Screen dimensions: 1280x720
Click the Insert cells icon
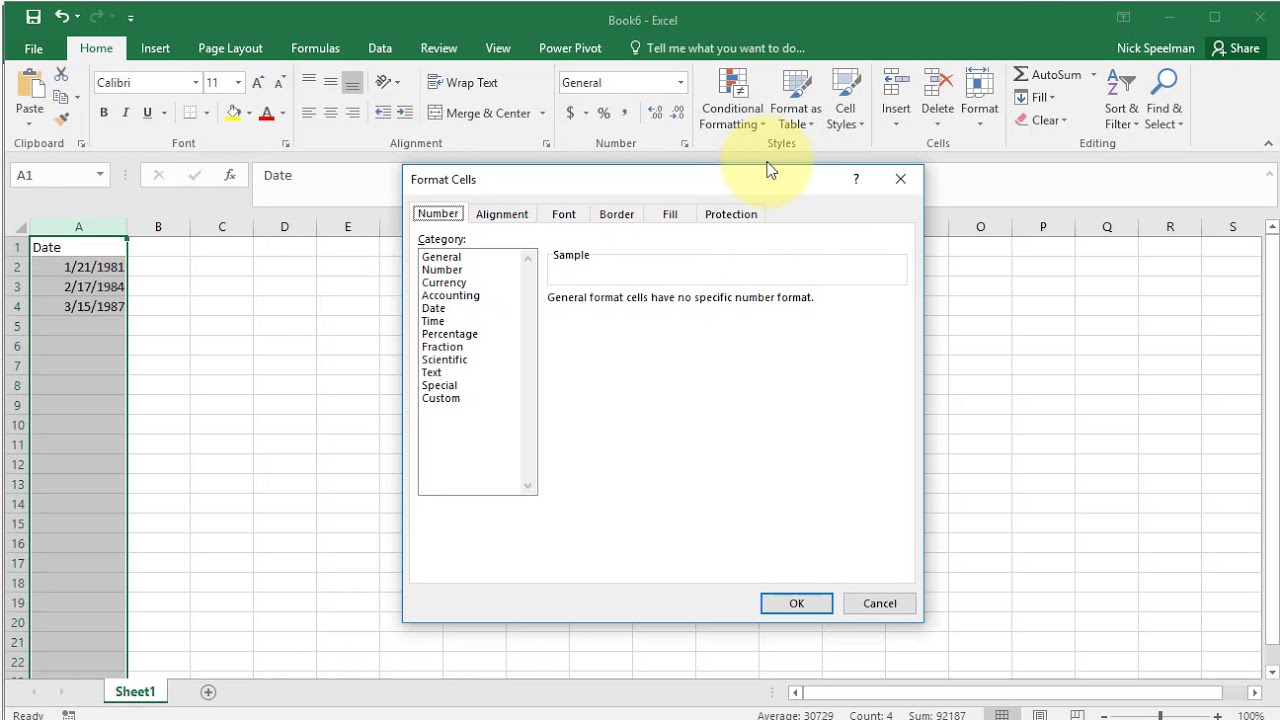point(896,85)
